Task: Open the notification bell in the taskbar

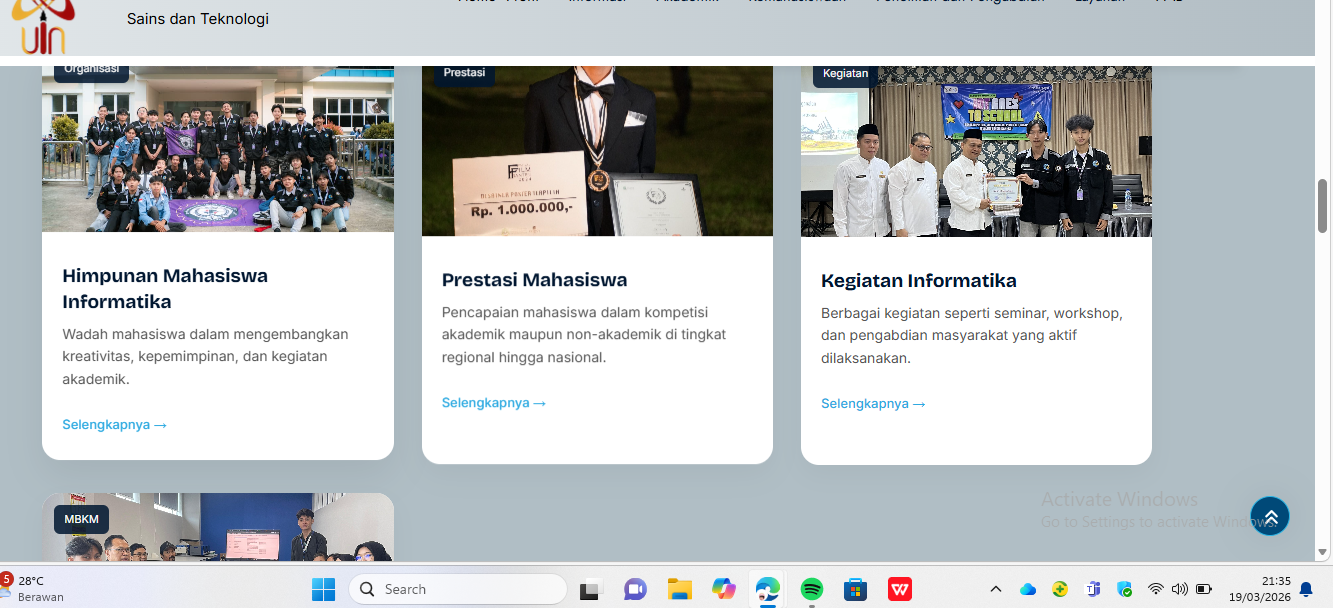Action: coord(1306,589)
